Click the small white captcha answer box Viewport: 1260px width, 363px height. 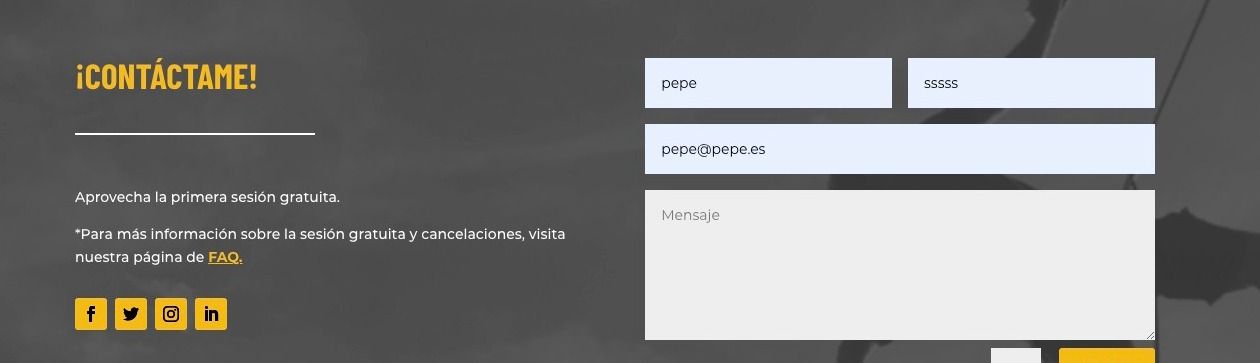click(x=1016, y=356)
